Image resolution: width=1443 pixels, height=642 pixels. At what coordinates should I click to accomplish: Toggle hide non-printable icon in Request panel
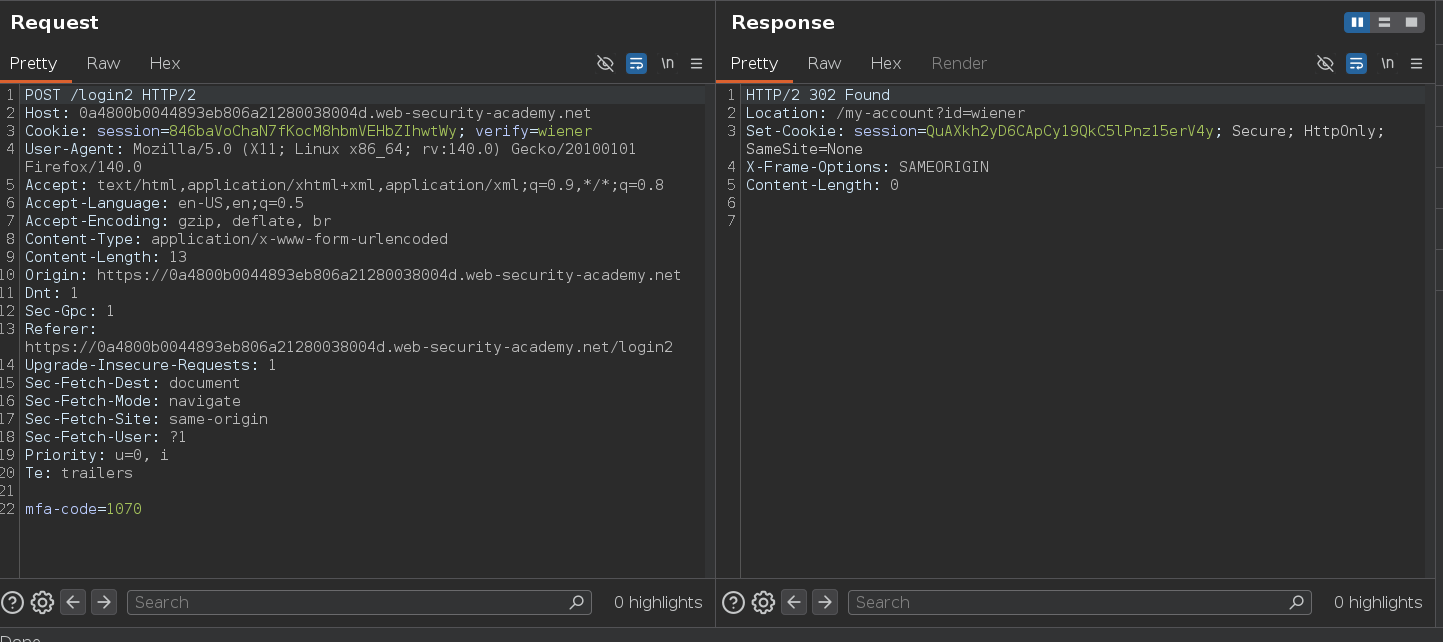(x=605, y=63)
